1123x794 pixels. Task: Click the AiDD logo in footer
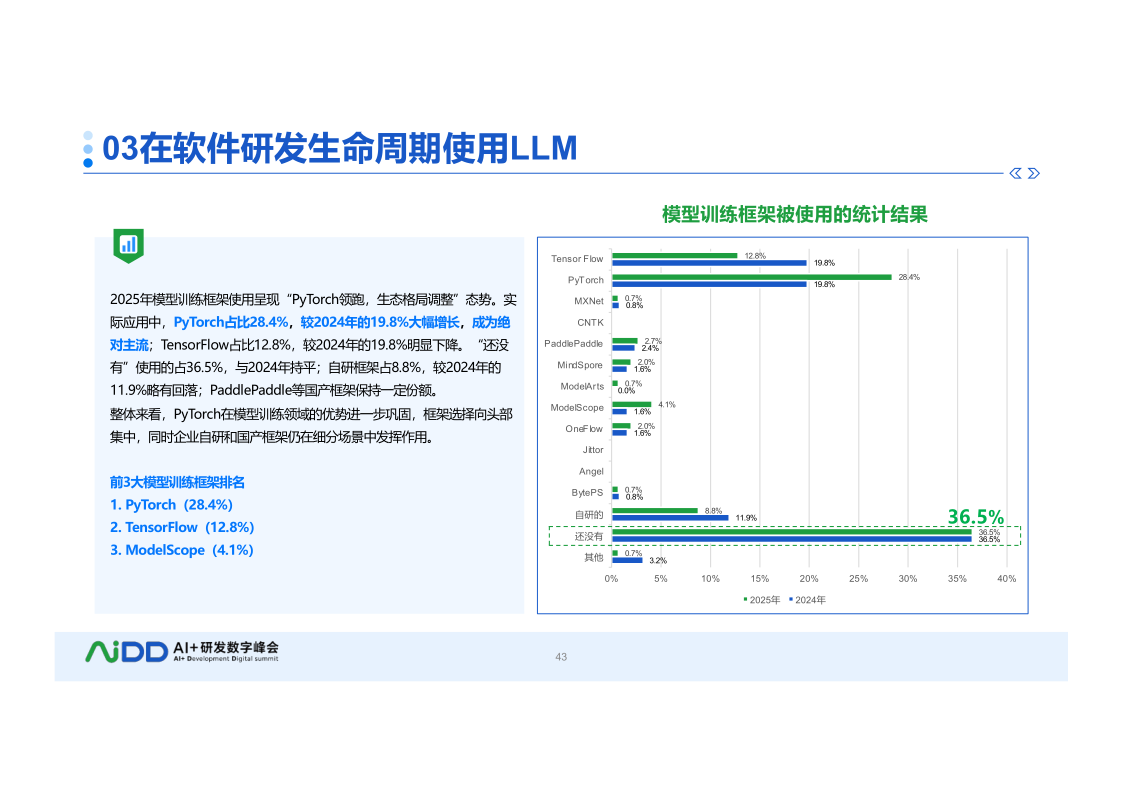[x=126, y=652]
